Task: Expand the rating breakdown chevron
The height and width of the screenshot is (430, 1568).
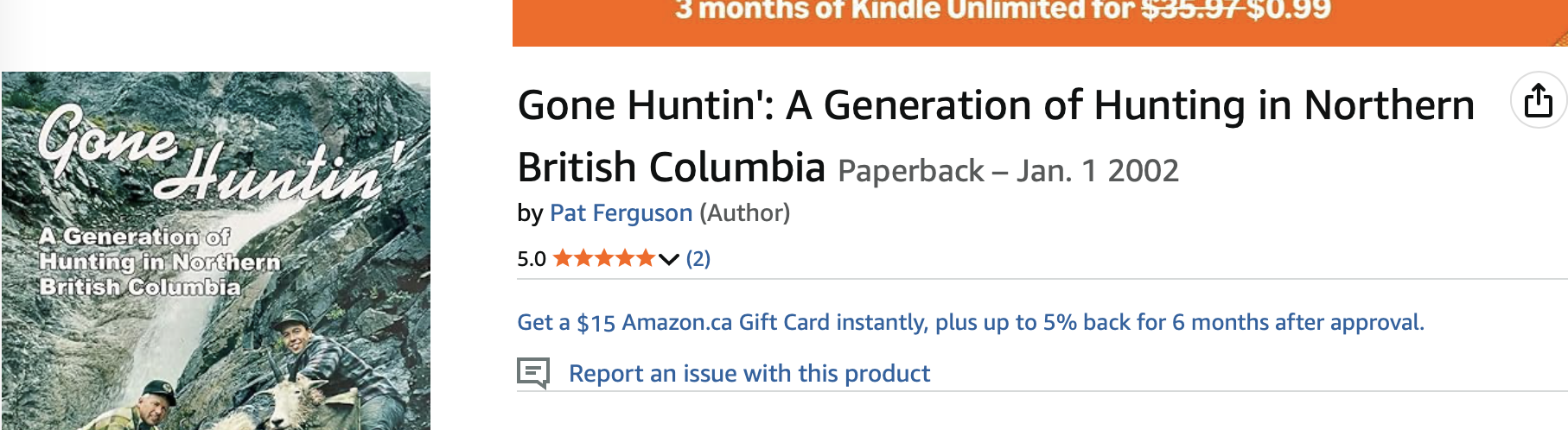Action: click(x=669, y=259)
